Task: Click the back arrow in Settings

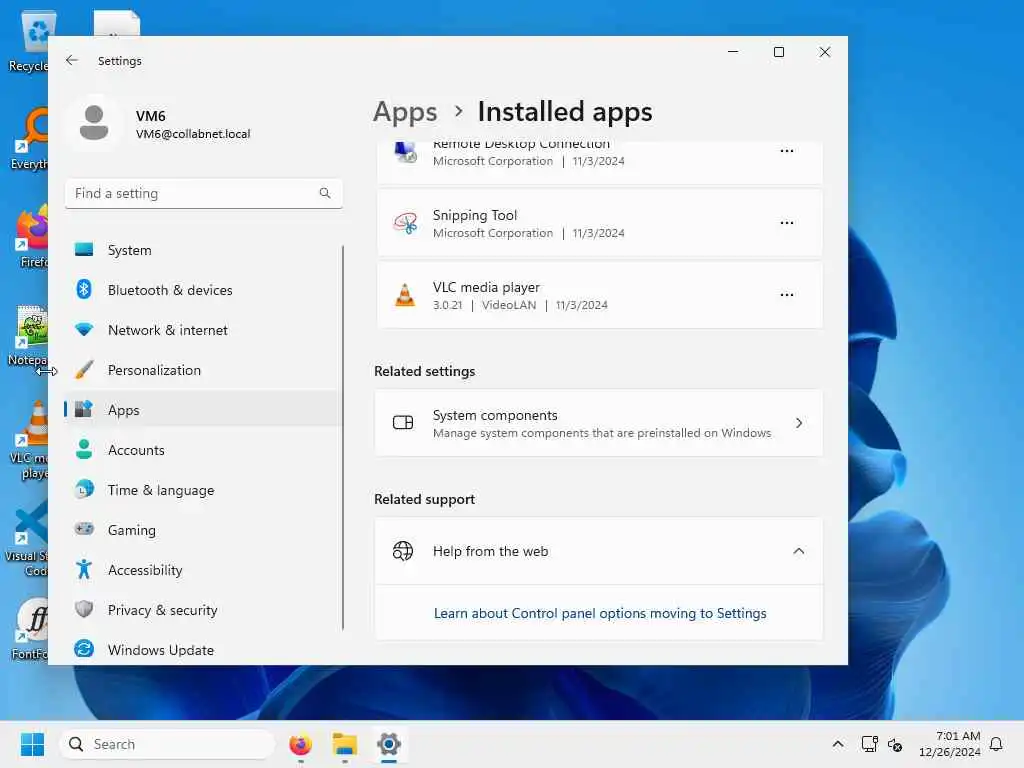Action: point(72,60)
